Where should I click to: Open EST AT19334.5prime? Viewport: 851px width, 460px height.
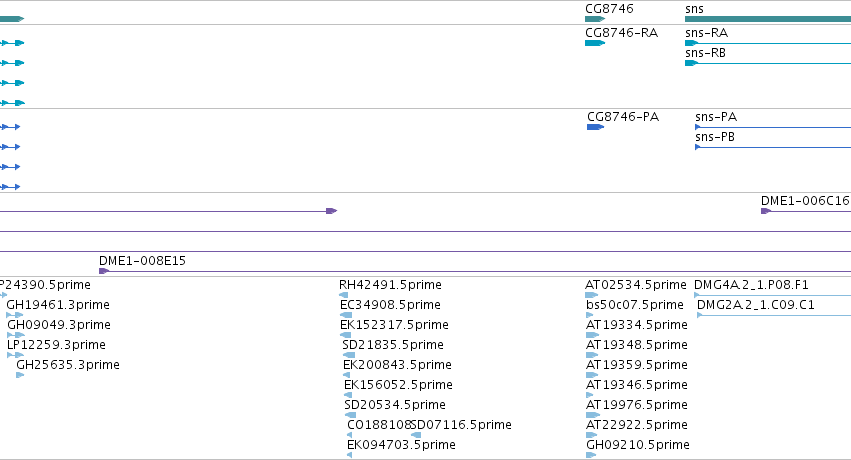pos(637,325)
